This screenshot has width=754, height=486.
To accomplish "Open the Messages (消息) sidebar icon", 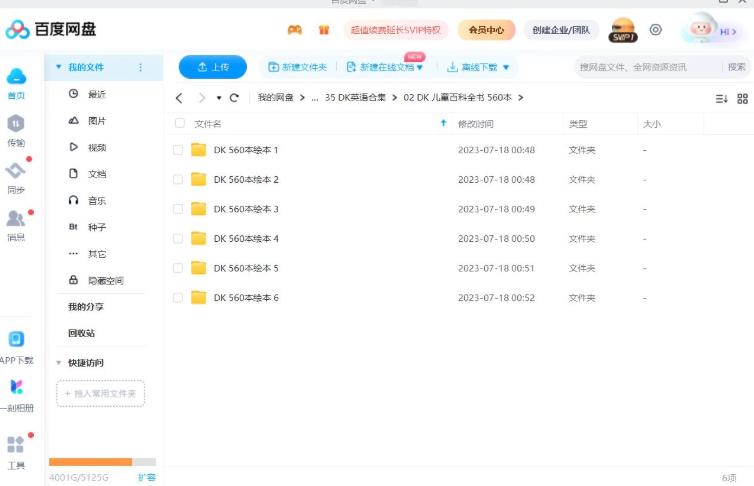I will (x=15, y=218).
